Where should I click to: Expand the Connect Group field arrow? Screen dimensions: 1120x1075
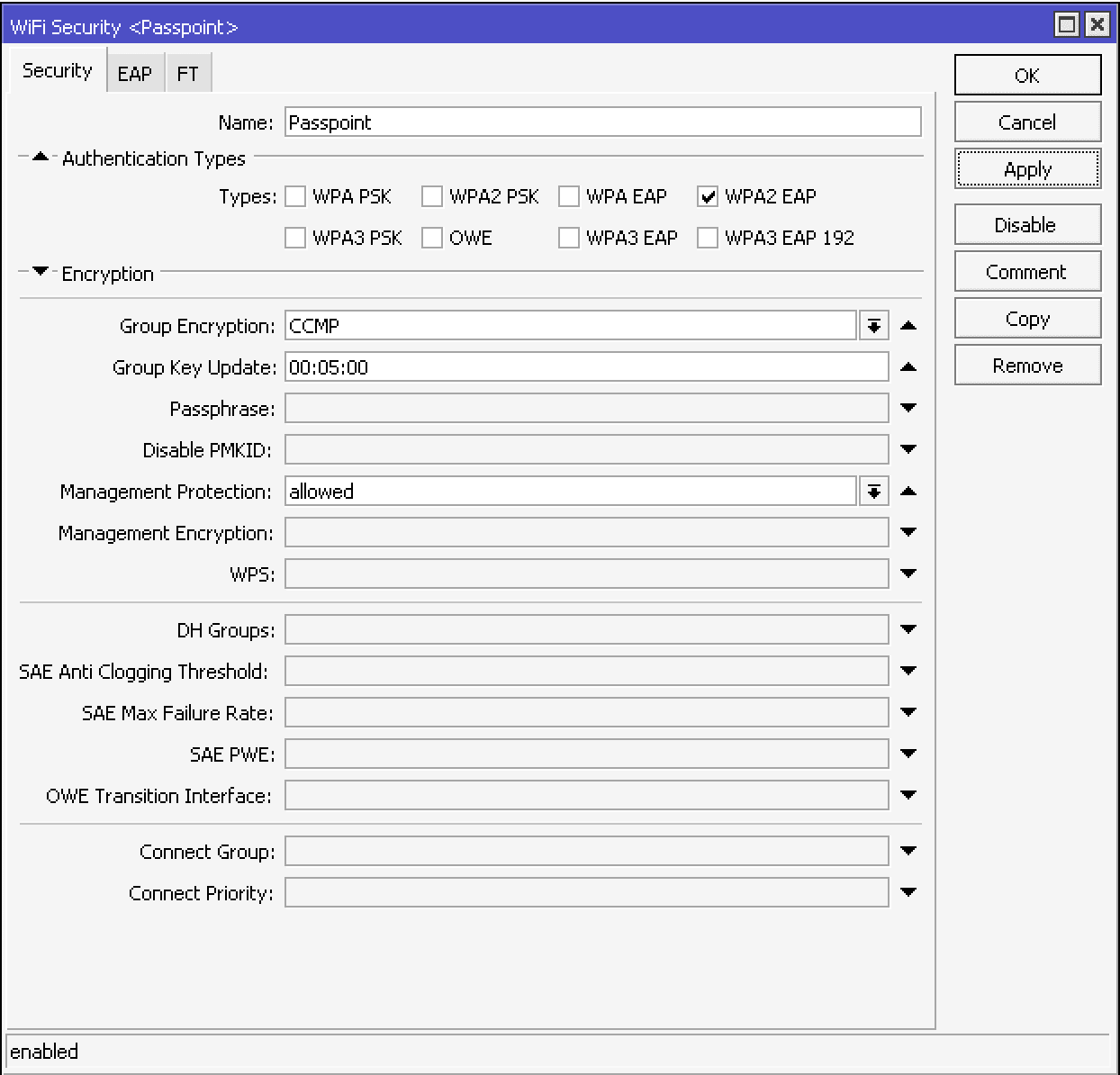point(908,852)
